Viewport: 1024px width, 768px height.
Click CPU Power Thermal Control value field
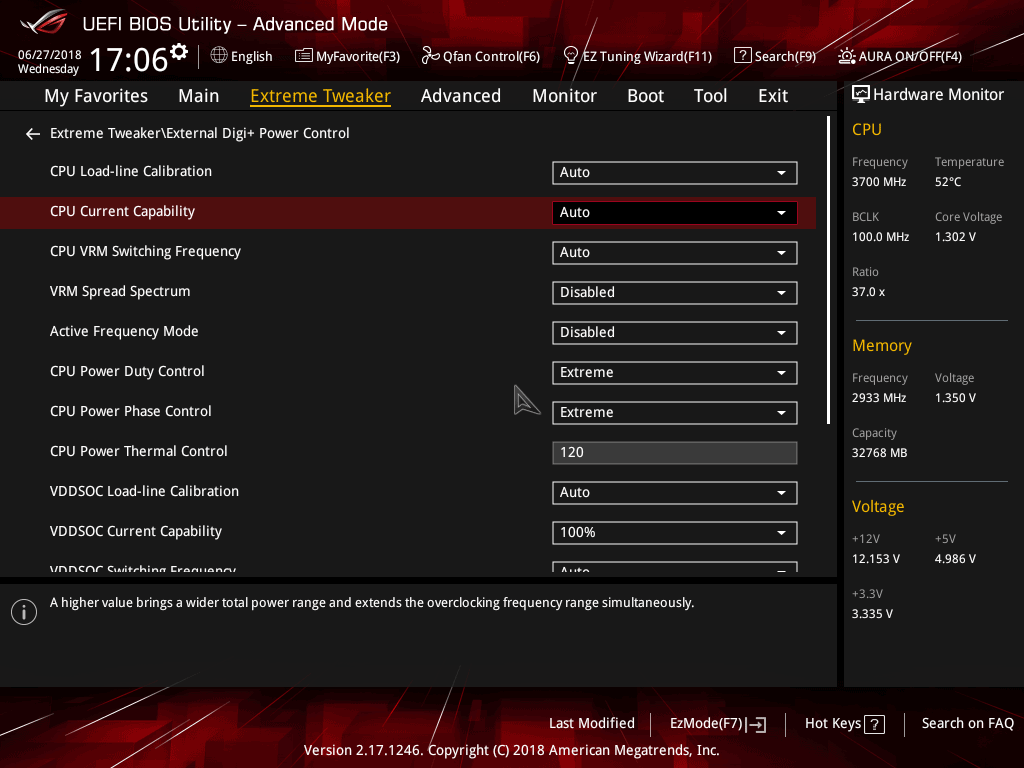click(x=675, y=453)
